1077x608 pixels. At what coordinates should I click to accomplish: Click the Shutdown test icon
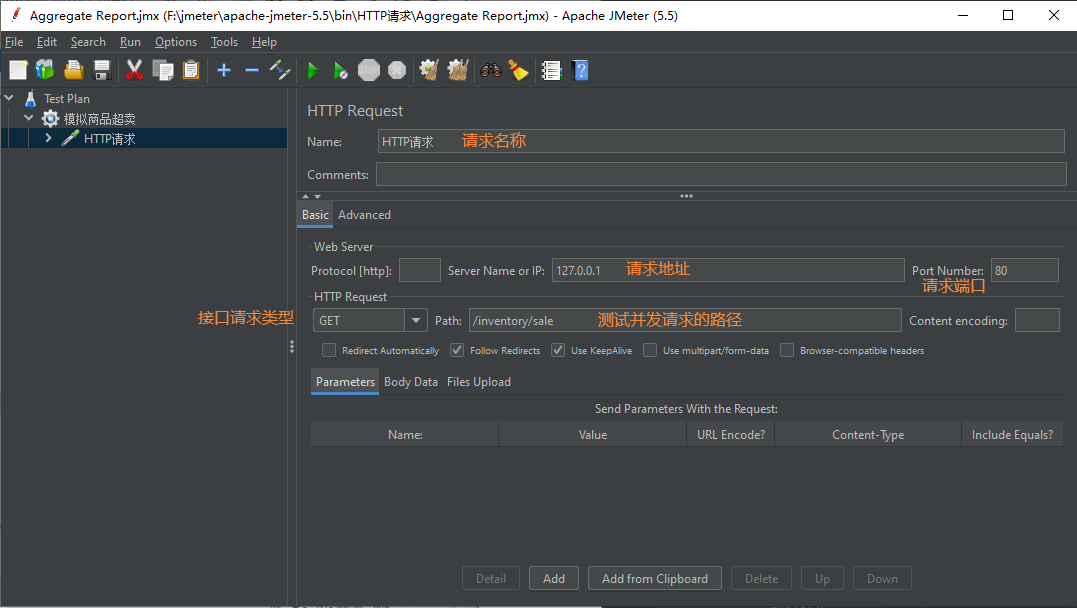pos(397,70)
